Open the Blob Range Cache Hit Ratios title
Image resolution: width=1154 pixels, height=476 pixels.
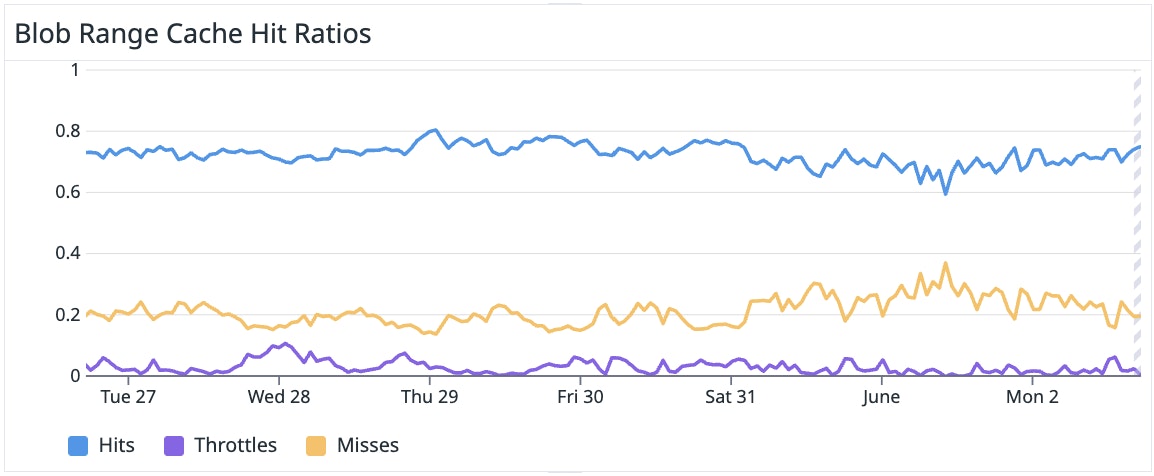(192, 34)
